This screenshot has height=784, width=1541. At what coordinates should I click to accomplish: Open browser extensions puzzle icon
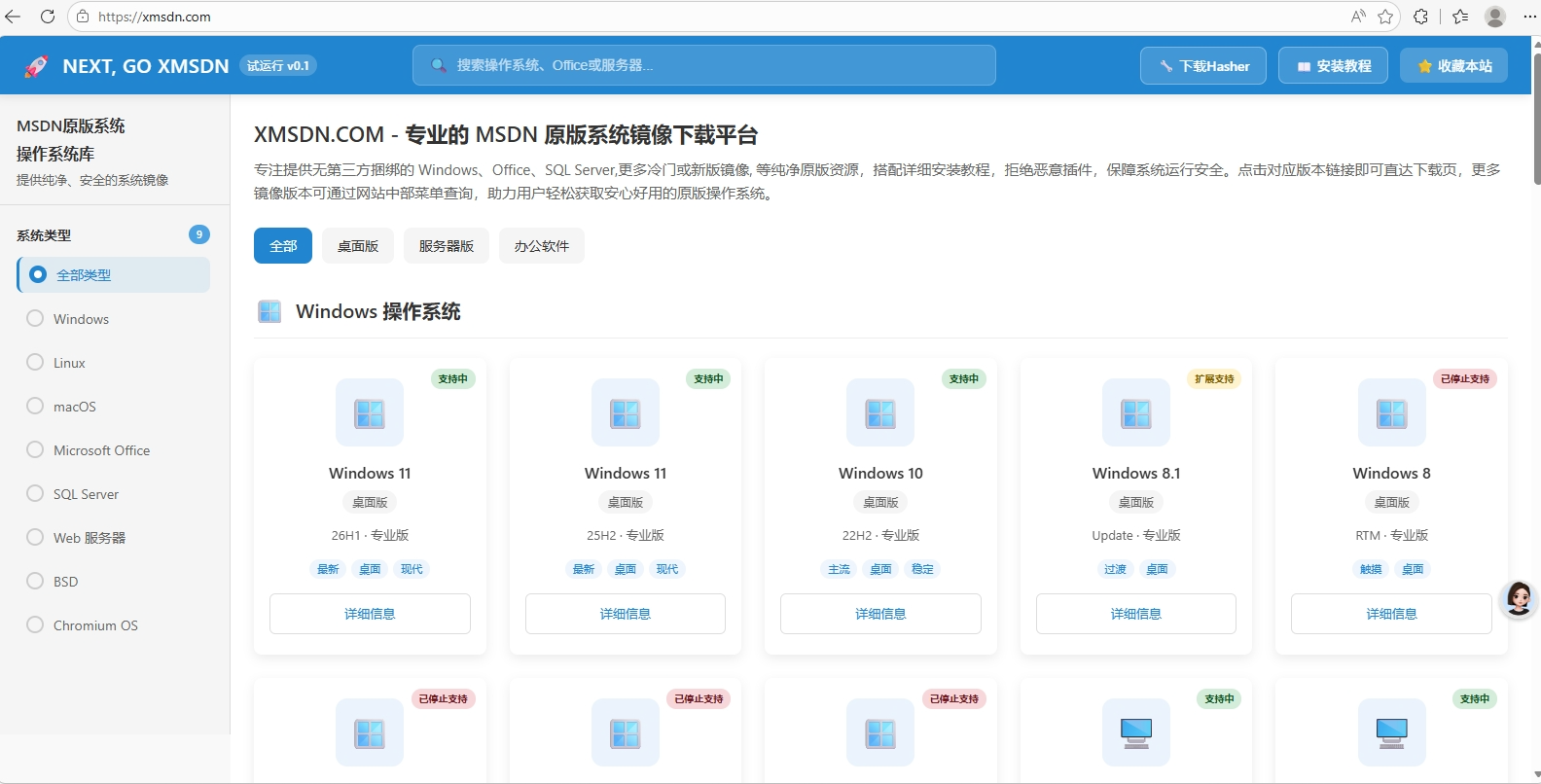click(1420, 17)
